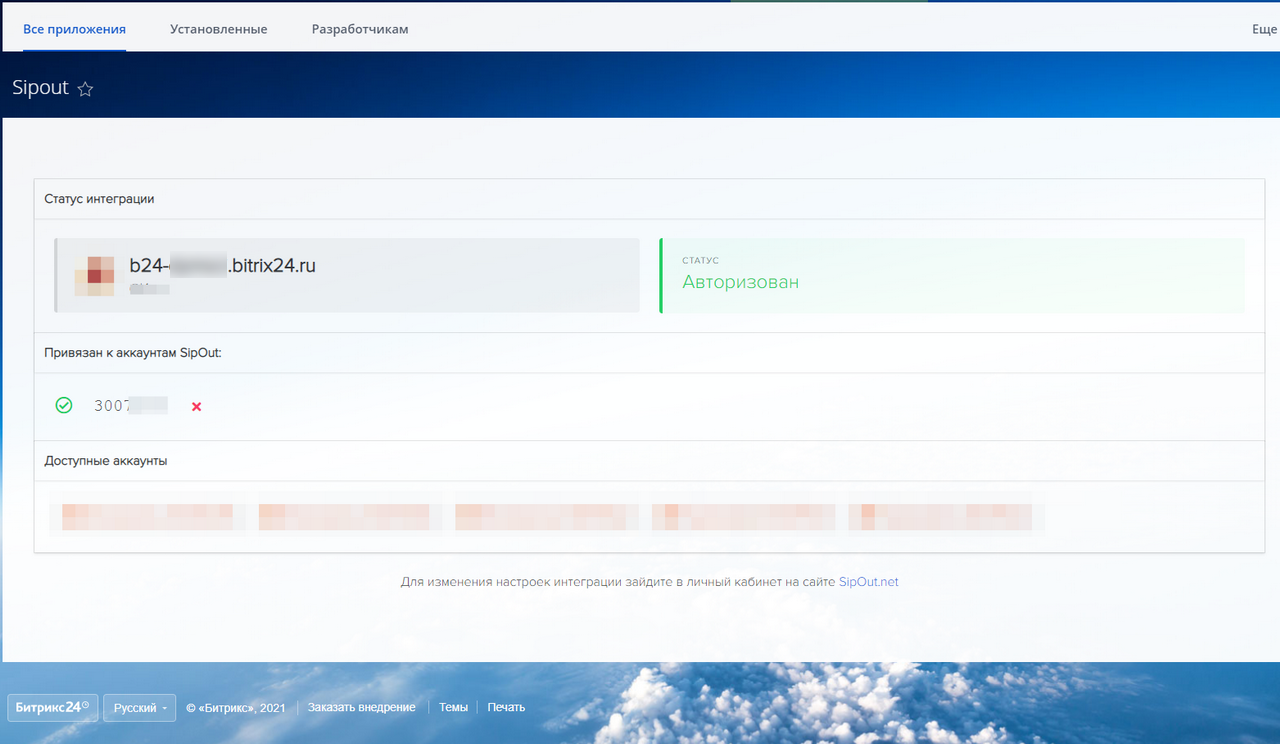1280x744 pixels.
Task: Click the red X to unlink account 3007
Action: tap(196, 406)
